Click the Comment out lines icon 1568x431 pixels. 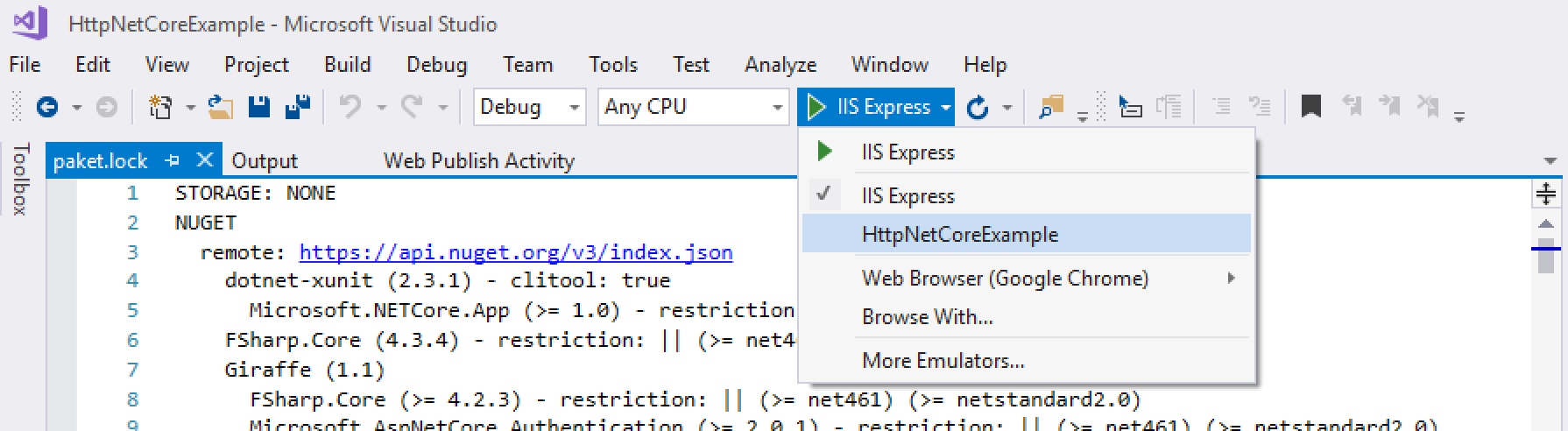pos(1220,107)
